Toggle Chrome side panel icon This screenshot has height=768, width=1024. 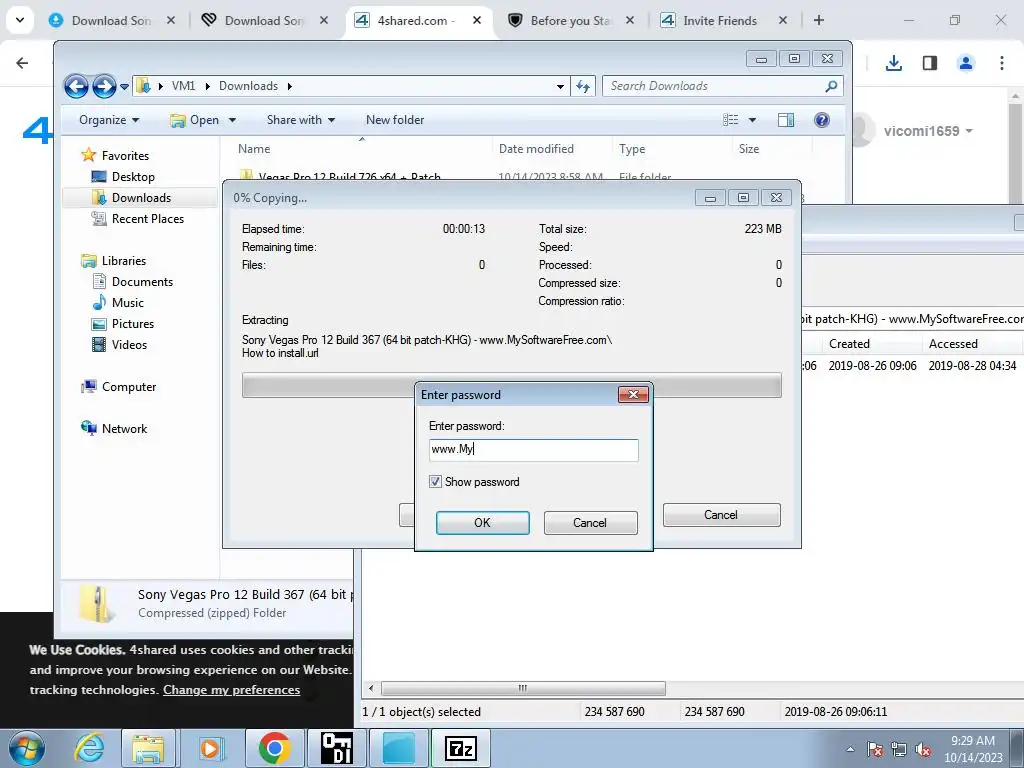tap(929, 63)
